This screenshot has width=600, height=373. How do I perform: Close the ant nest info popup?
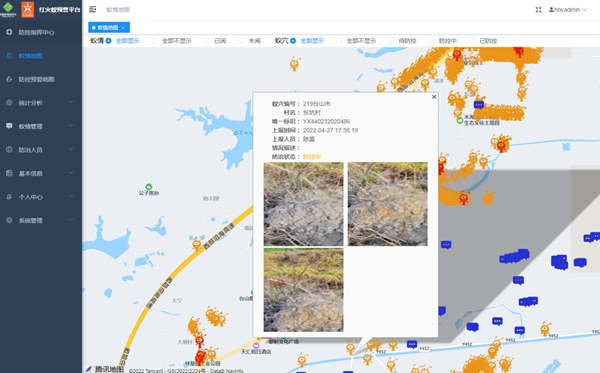tap(434, 97)
